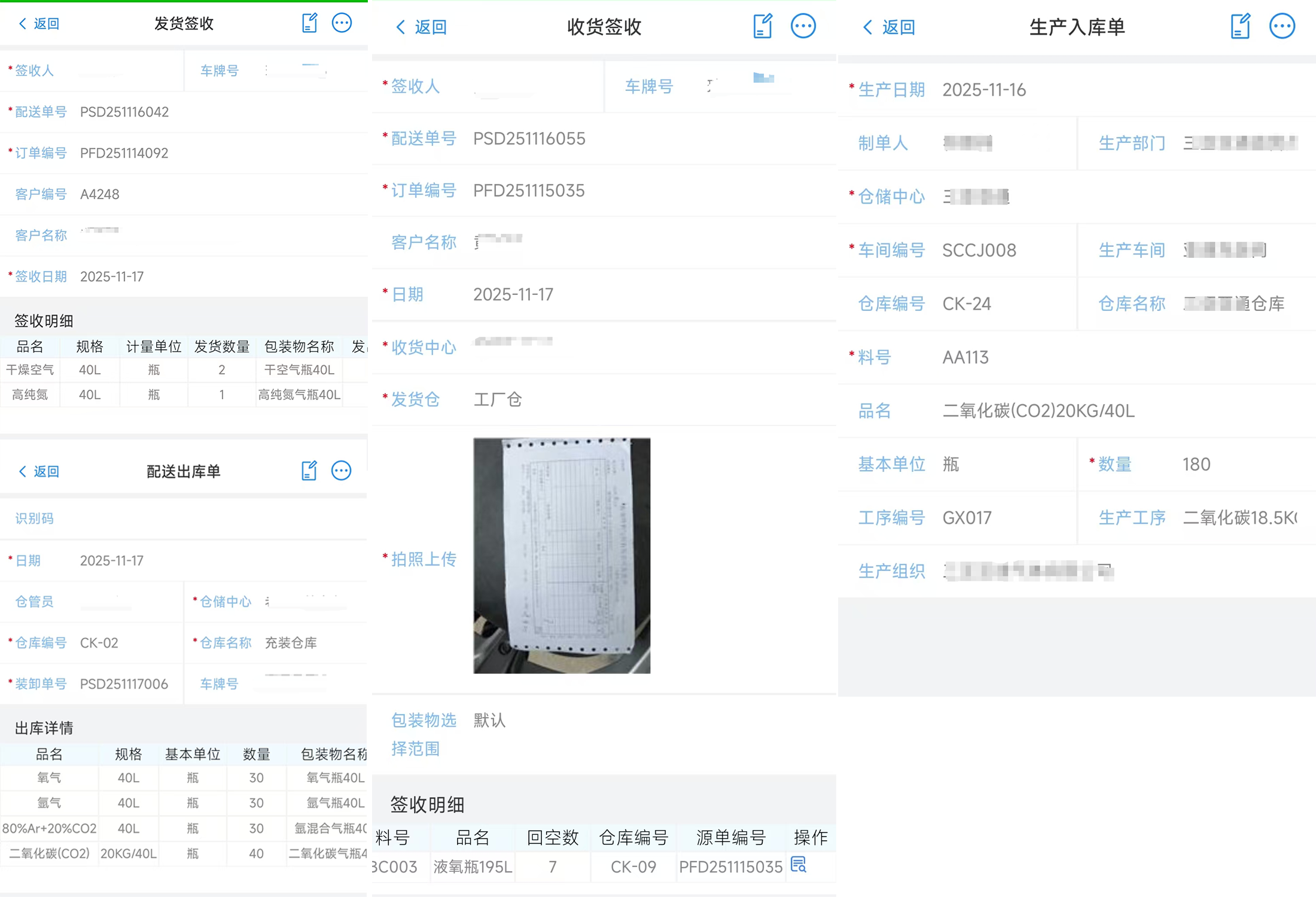Tap 拍照上传 to add a photo
Viewport: 1316px width, 897px height.
tap(424, 559)
